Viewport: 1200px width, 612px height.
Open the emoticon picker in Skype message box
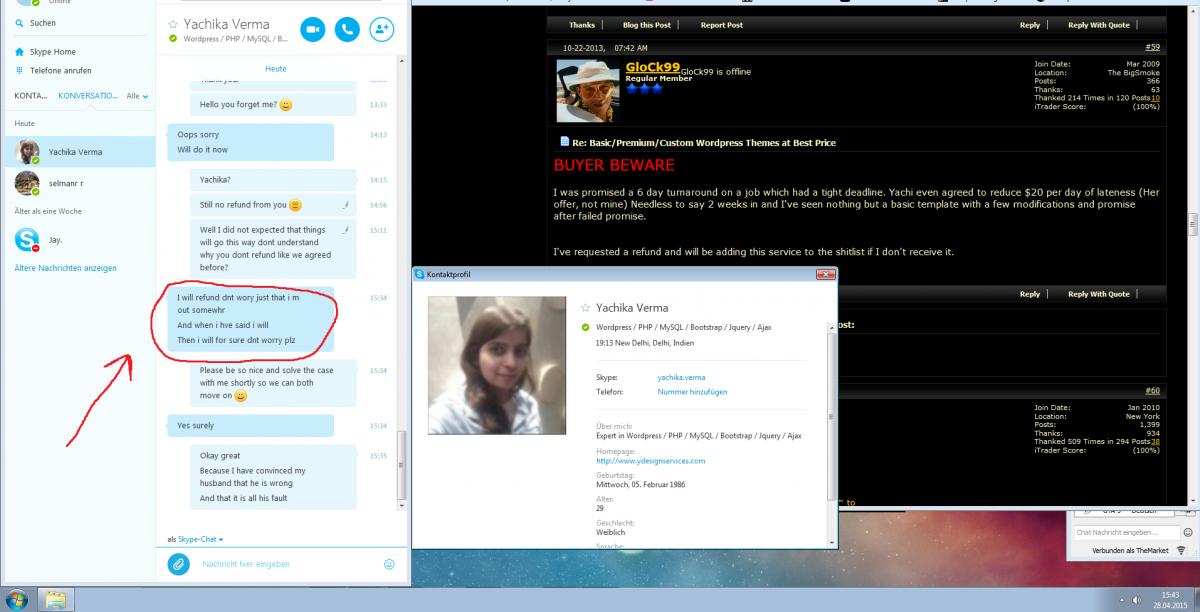(x=389, y=564)
